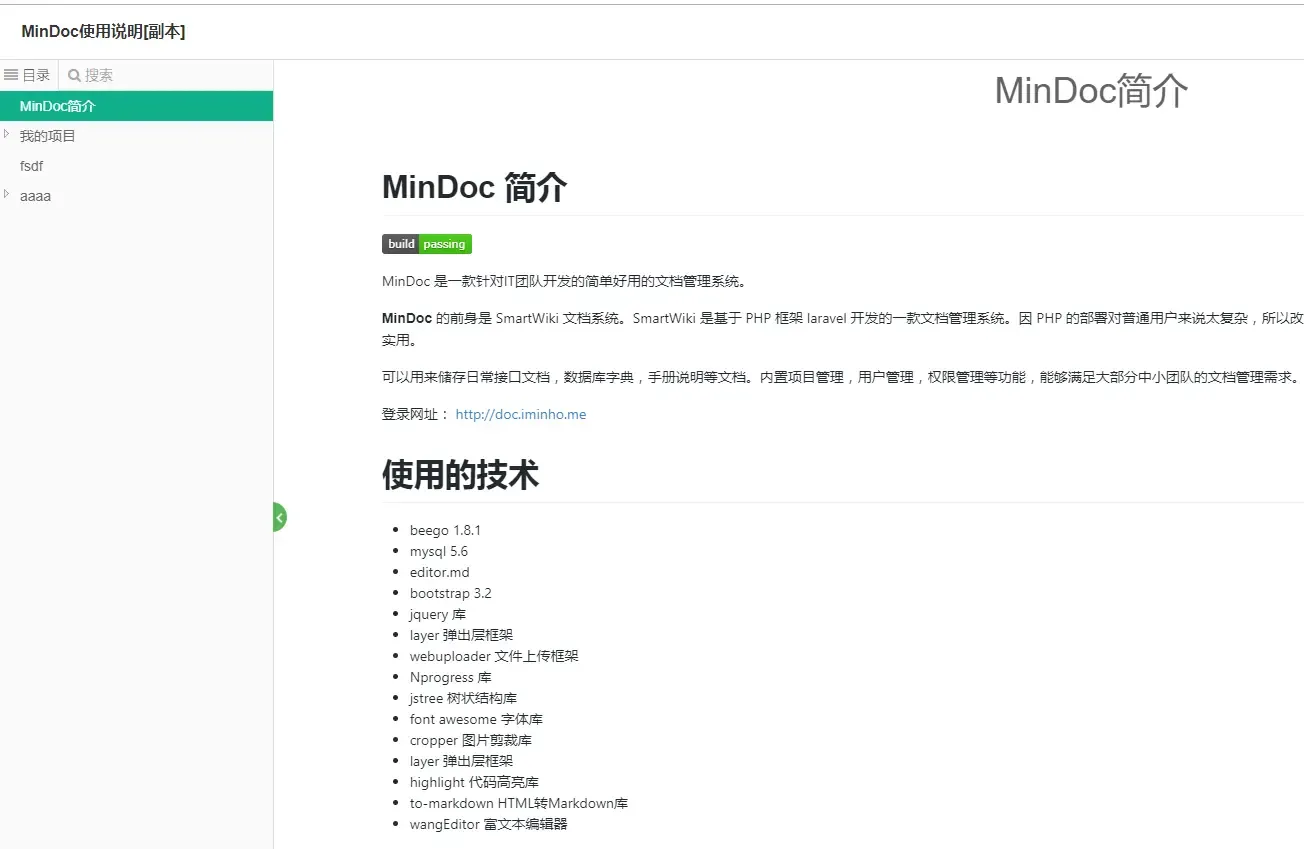
Task: Click the editor.md list item
Action: pos(440,572)
